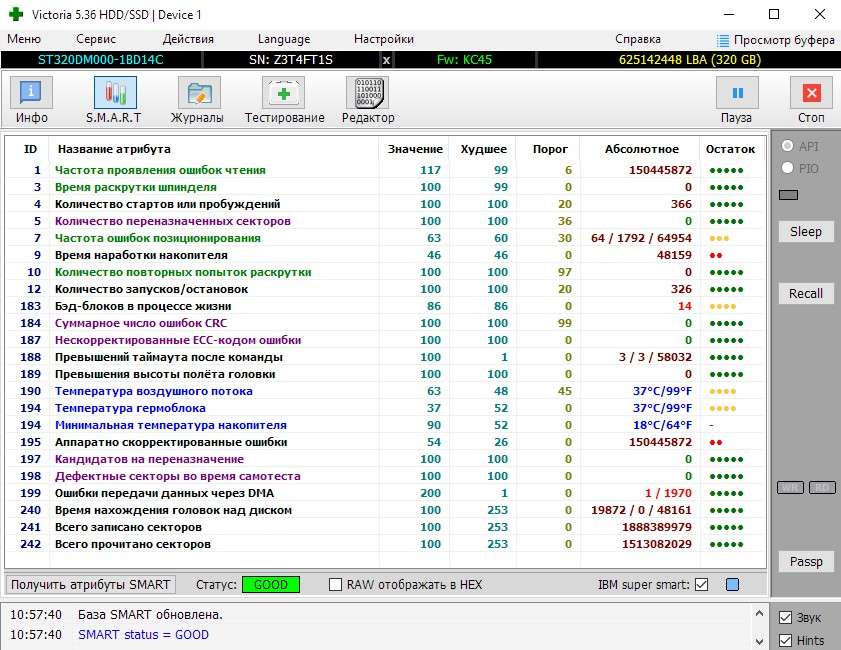Select row Температура гермоблока
The height and width of the screenshot is (650, 841).
tap(385, 408)
